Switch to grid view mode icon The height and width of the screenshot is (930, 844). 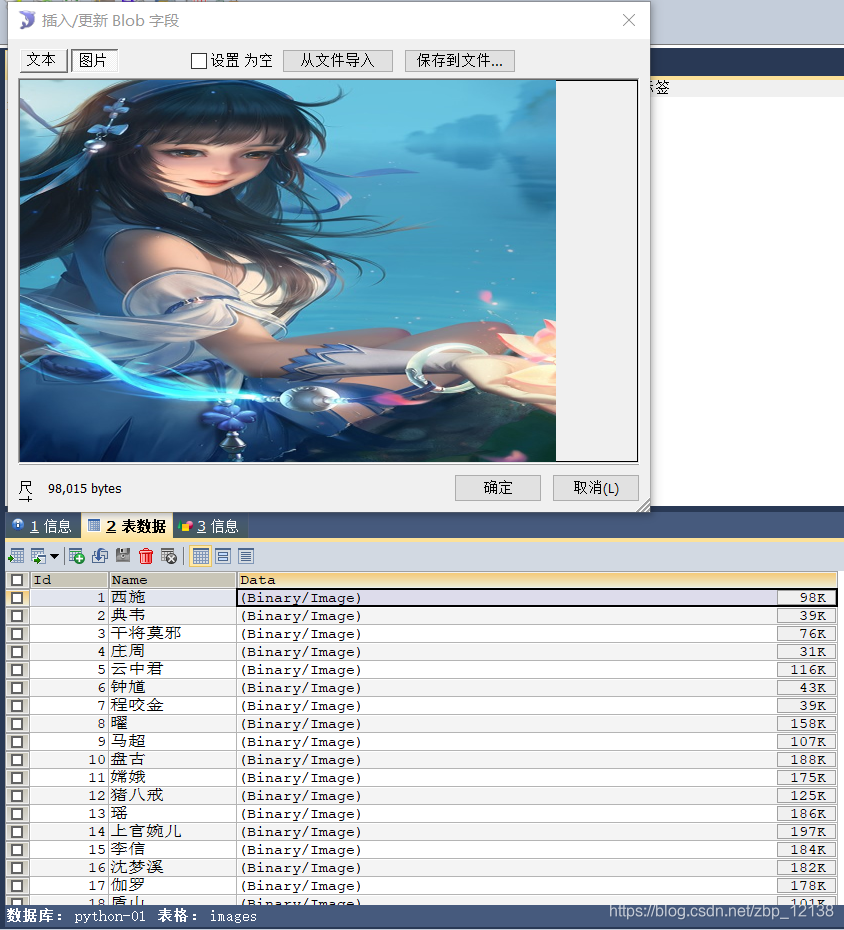tap(200, 556)
